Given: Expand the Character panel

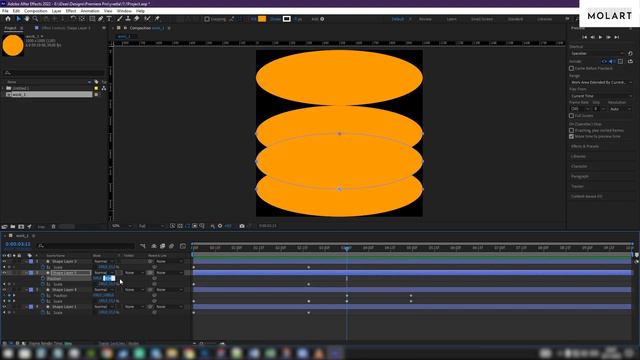Looking at the screenshot, I should [579, 166].
